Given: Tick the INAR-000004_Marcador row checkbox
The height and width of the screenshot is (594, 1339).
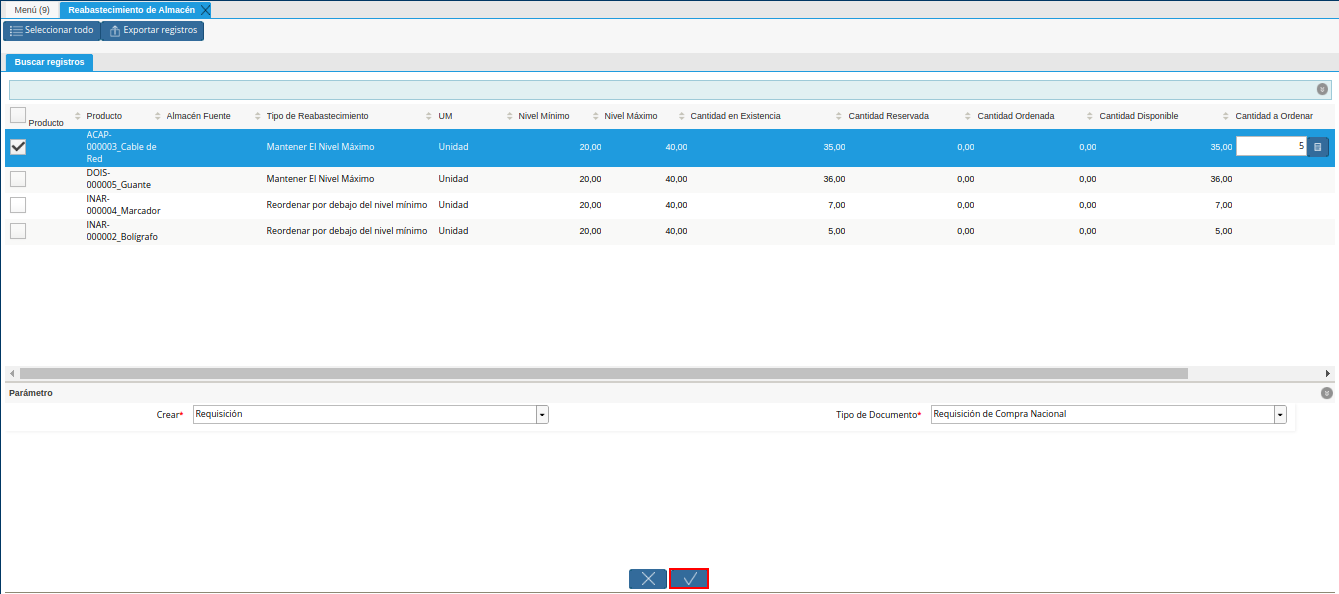Looking at the screenshot, I should pyautogui.click(x=18, y=205).
